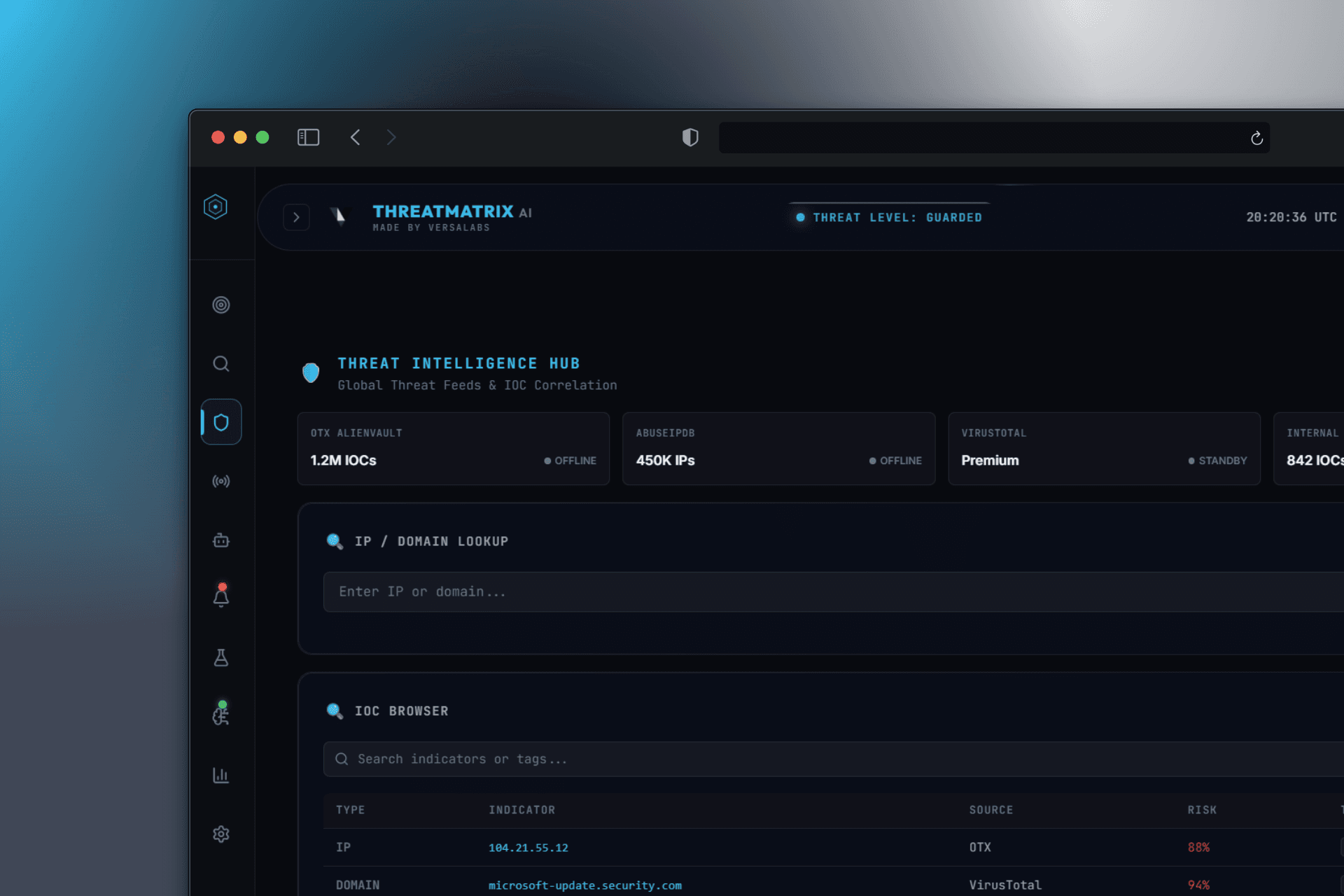Click the SOURCE column header
Screen dimensions: 1344x896
991,810
